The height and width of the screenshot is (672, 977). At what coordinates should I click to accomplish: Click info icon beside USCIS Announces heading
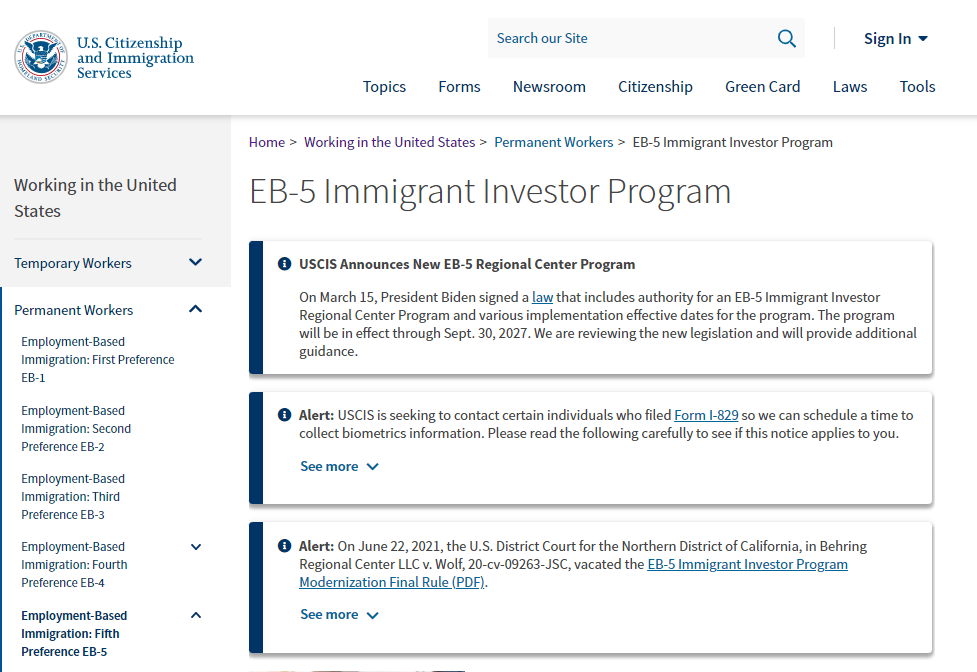pyautogui.click(x=284, y=264)
